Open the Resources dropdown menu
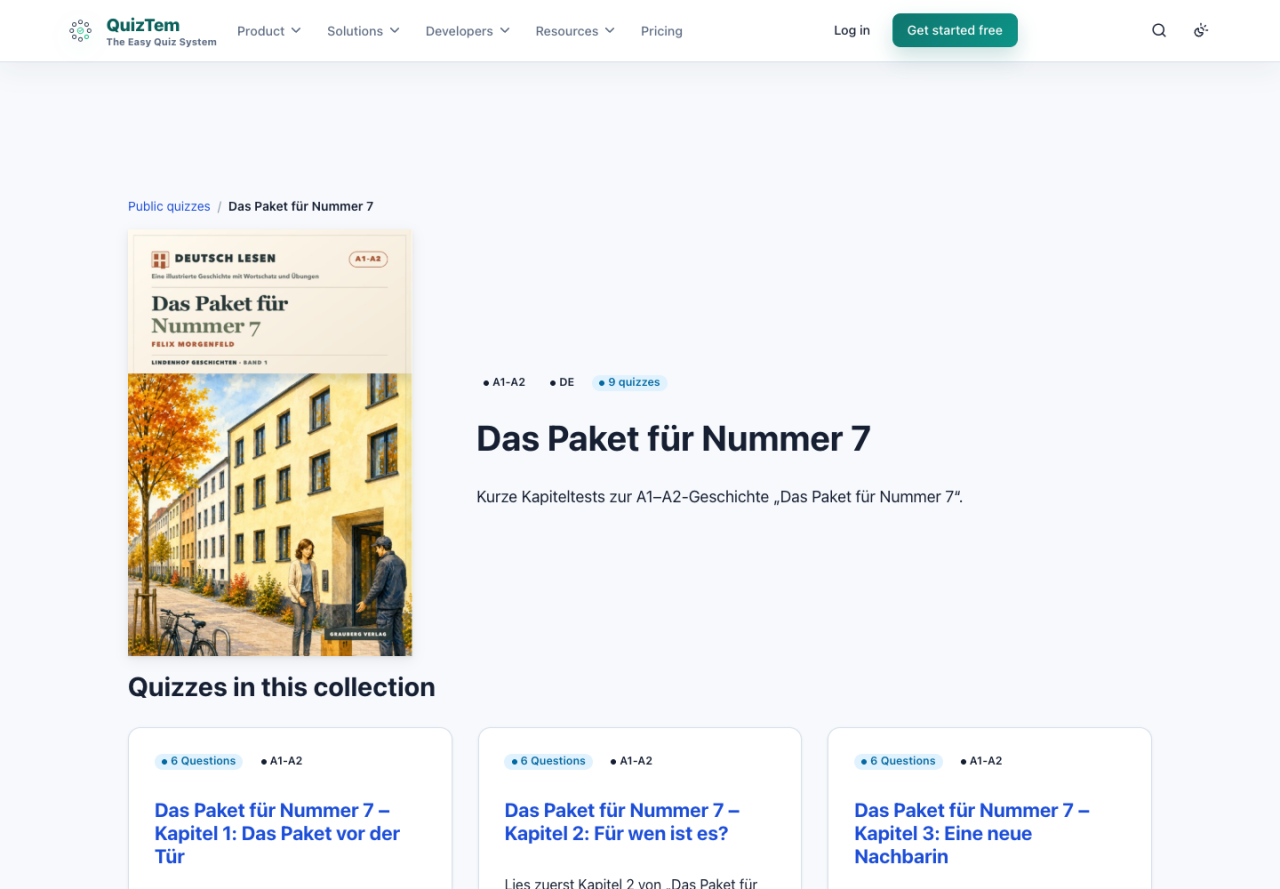 pos(575,31)
